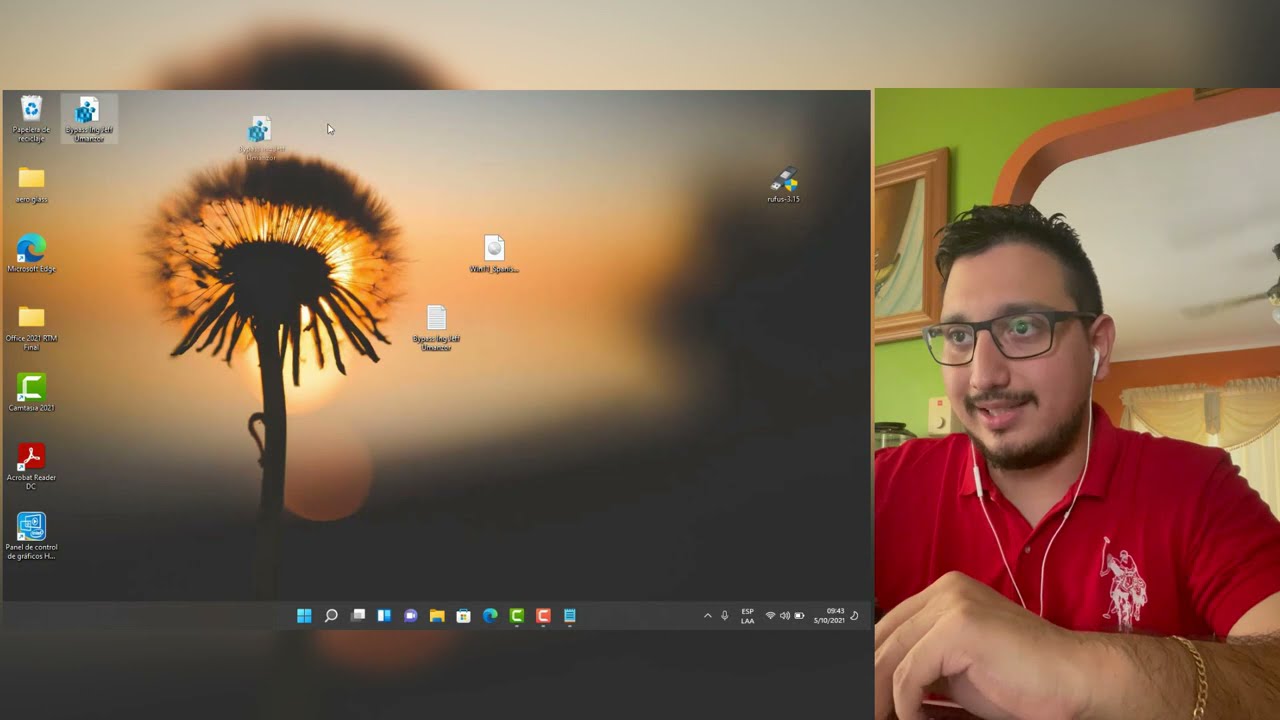Viewport: 1280px width, 720px height.
Task: Select the highlighted Bypass registry file beside Papelera
Action: [x=89, y=119]
